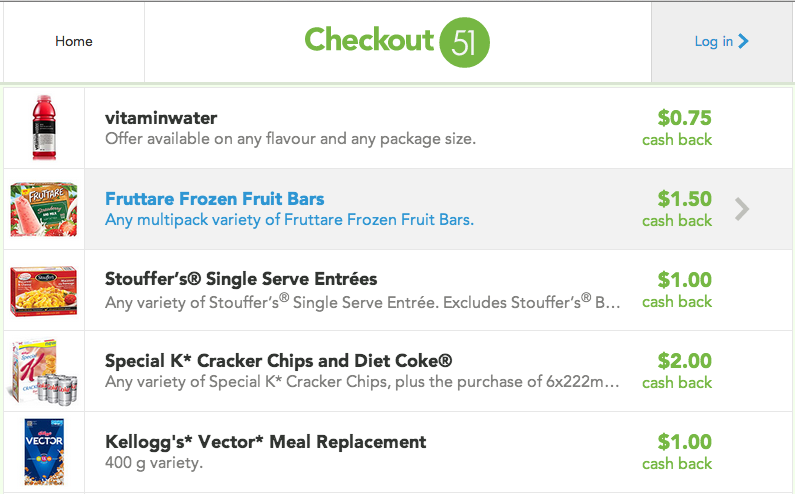Viewport: 795px width, 494px height.
Task: Select the Kellogg's Vector Meal Replacement title
Action: 266,441
